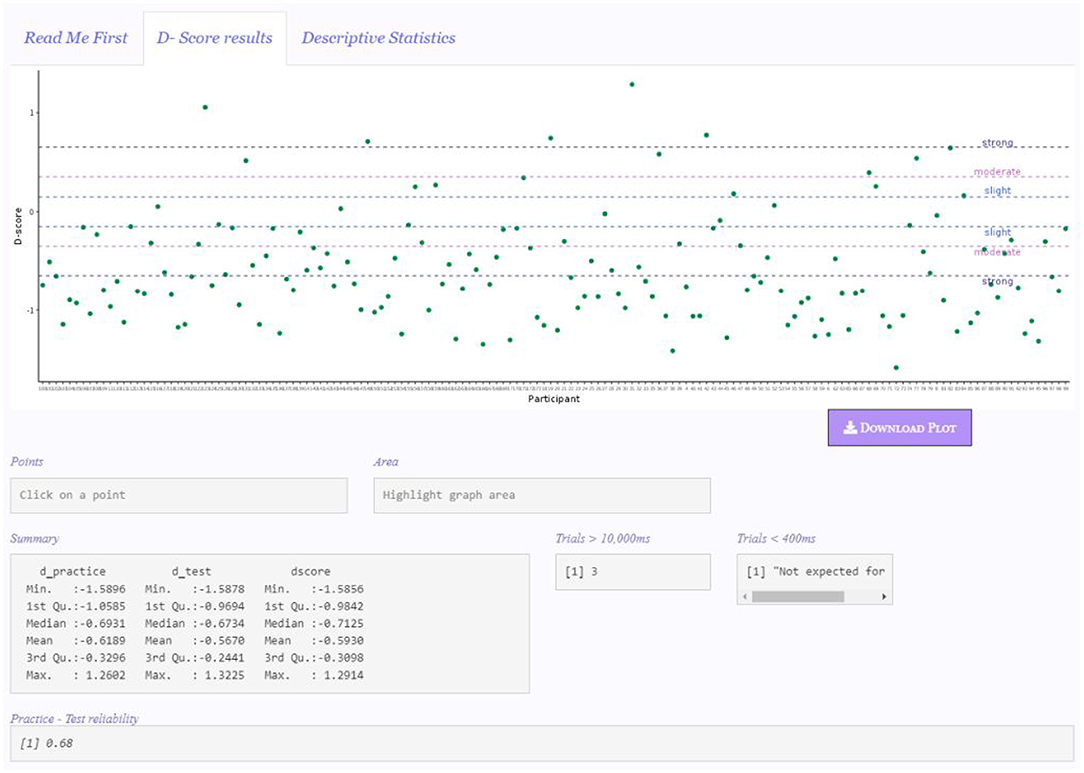Click the right scroll arrow in Trials < 400ms box
The width and height of the screenshot is (1084, 773).
884,596
